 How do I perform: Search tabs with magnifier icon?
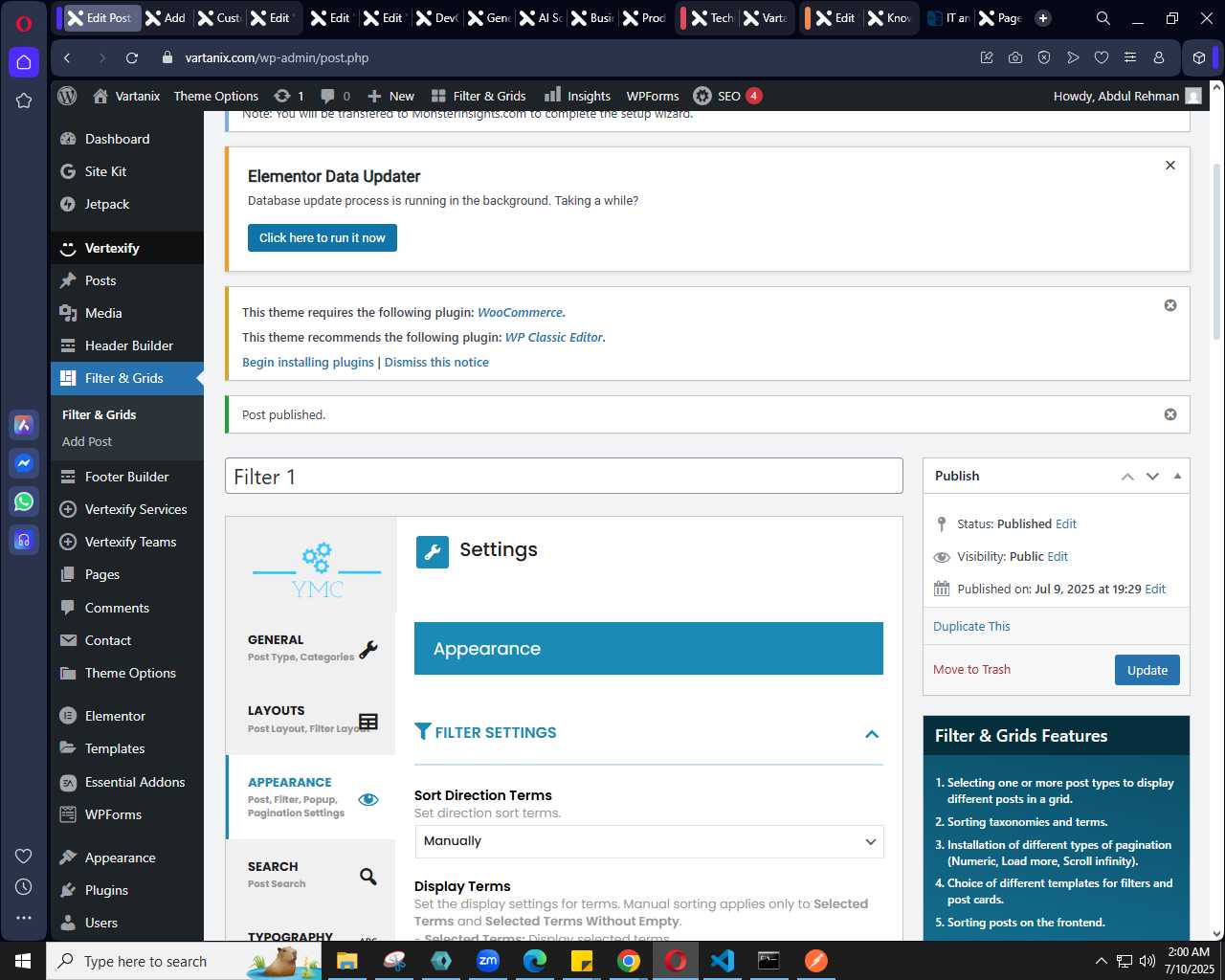pos(1103,18)
